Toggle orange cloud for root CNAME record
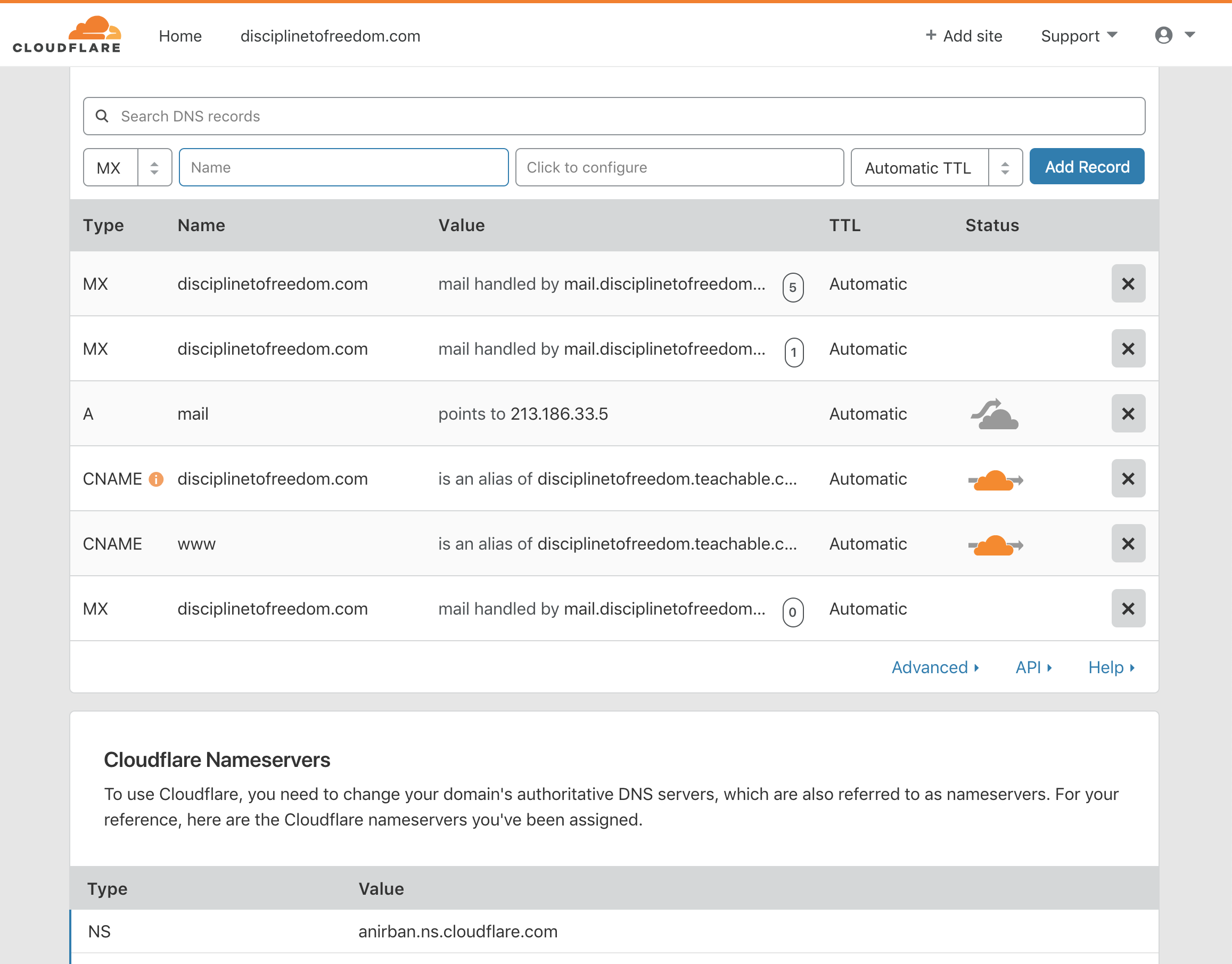The height and width of the screenshot is (964, 1232). coord(995,480)
